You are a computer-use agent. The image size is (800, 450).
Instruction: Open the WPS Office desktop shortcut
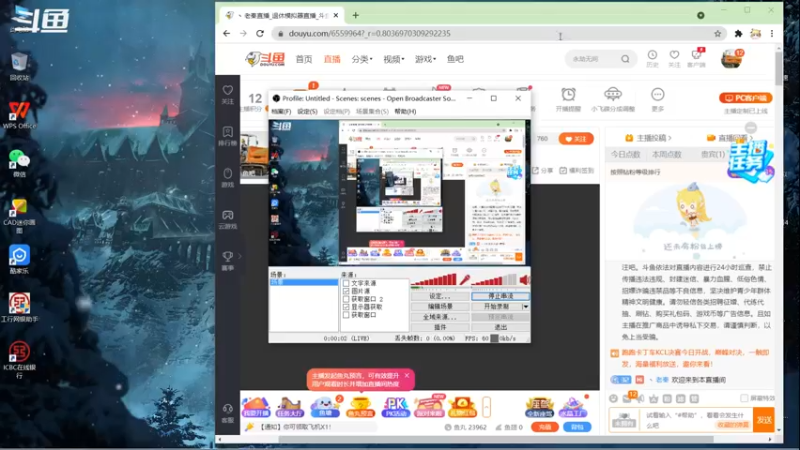click(x=19, y=115)
